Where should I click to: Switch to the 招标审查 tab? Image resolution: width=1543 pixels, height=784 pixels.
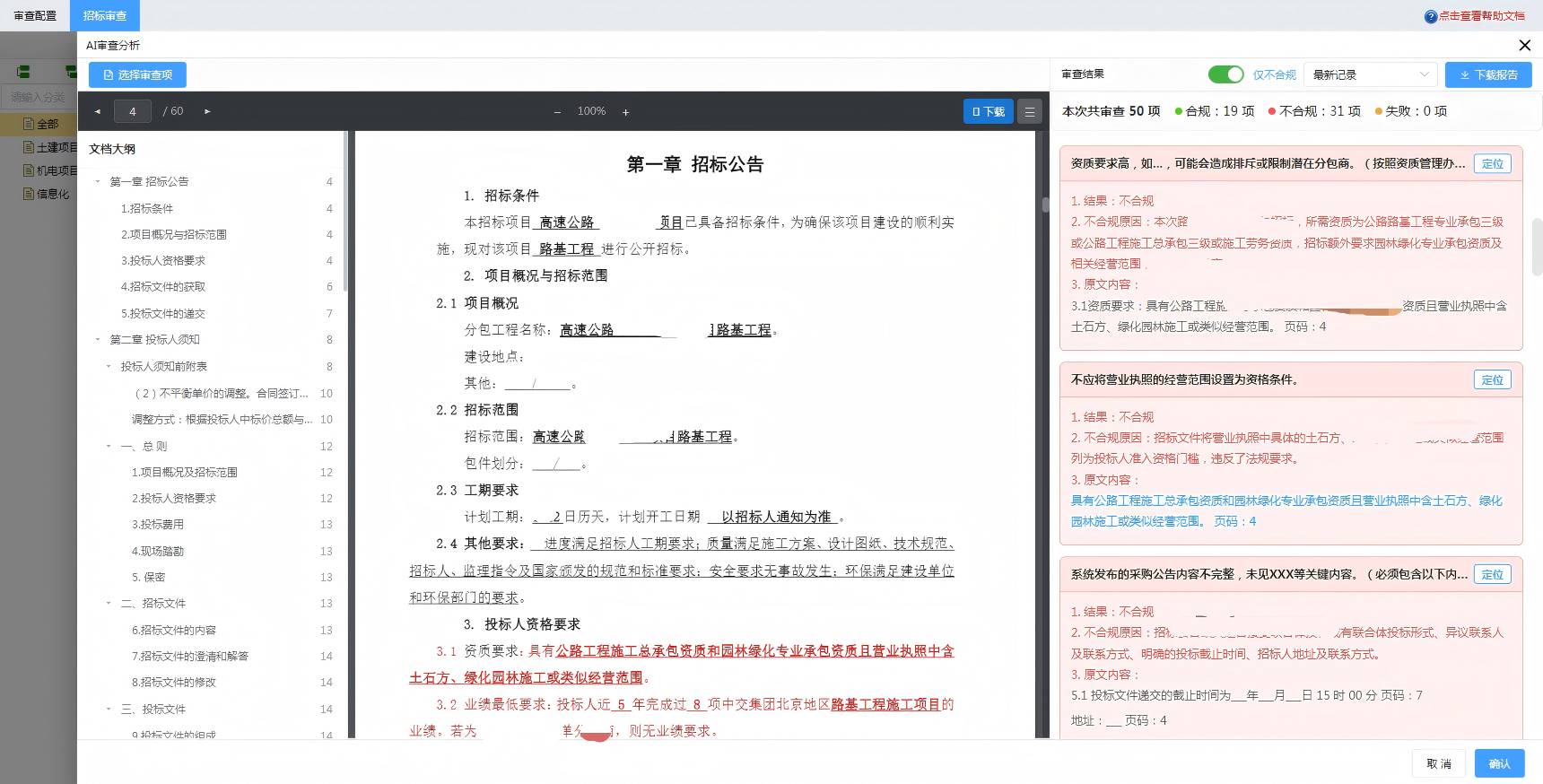tap(105, 15)
